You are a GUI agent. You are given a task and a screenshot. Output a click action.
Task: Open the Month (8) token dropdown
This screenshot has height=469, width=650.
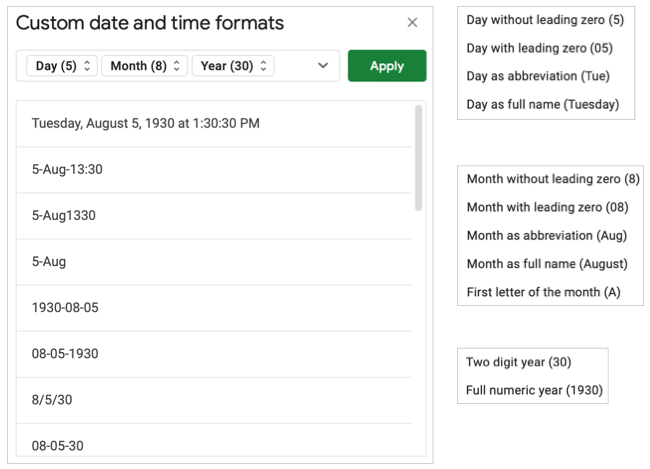pyautogui.click(x=144, y=66)
